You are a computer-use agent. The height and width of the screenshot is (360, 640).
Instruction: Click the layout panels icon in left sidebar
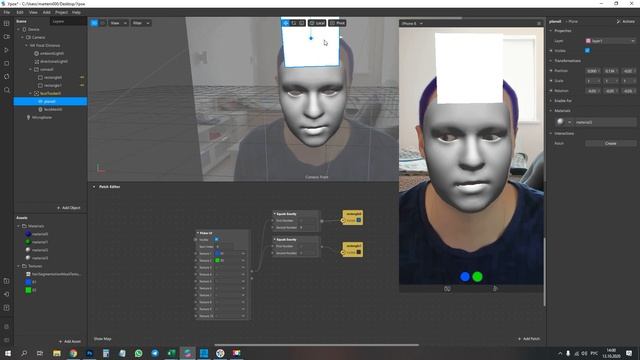(x=7, y=24)
